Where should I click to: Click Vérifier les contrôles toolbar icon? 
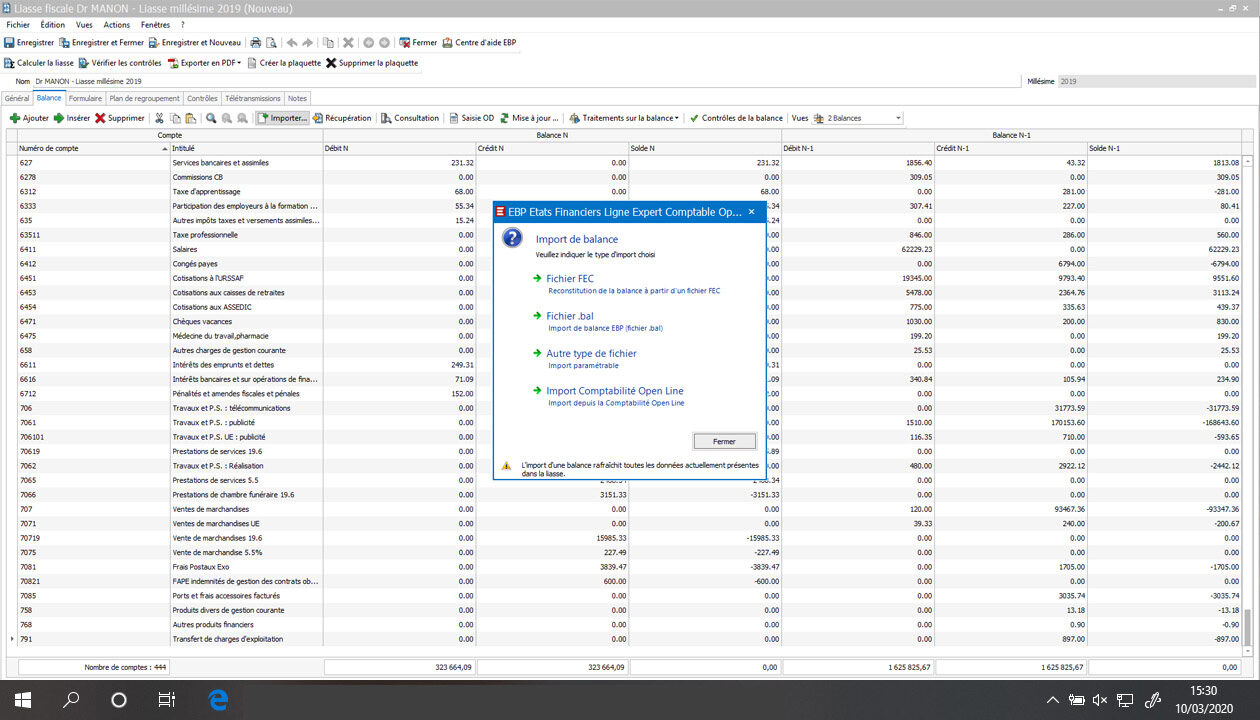tap(84, 63)
